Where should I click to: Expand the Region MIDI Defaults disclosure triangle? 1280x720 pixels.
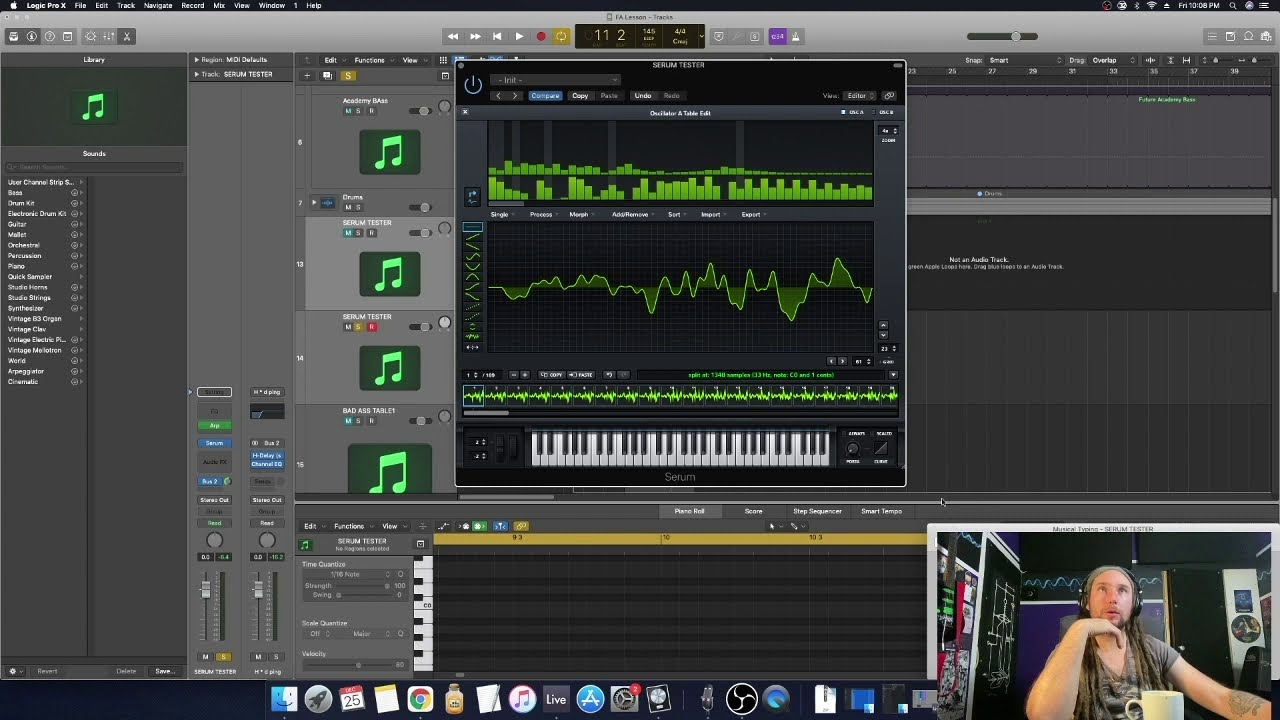coord(196,60)
